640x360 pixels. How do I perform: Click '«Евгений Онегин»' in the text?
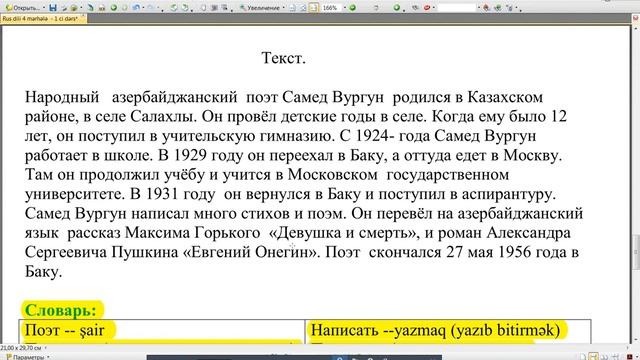pyautogui.click(x=252, y=252)
